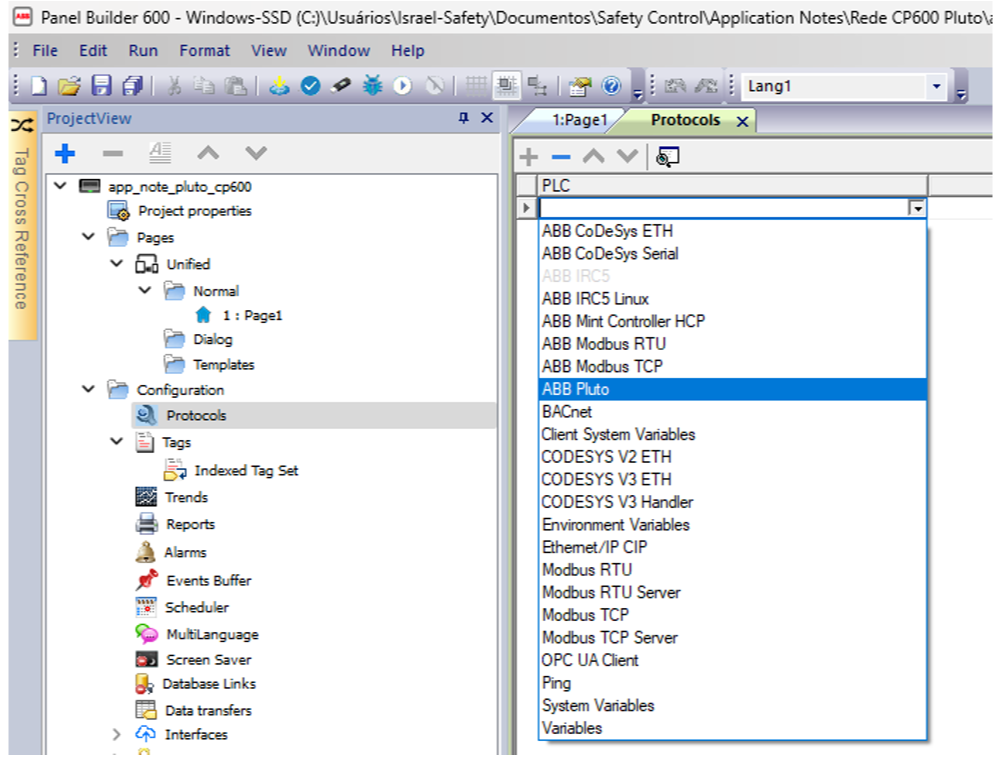Open the project properties toolbar icon

[x=580, y=85]
